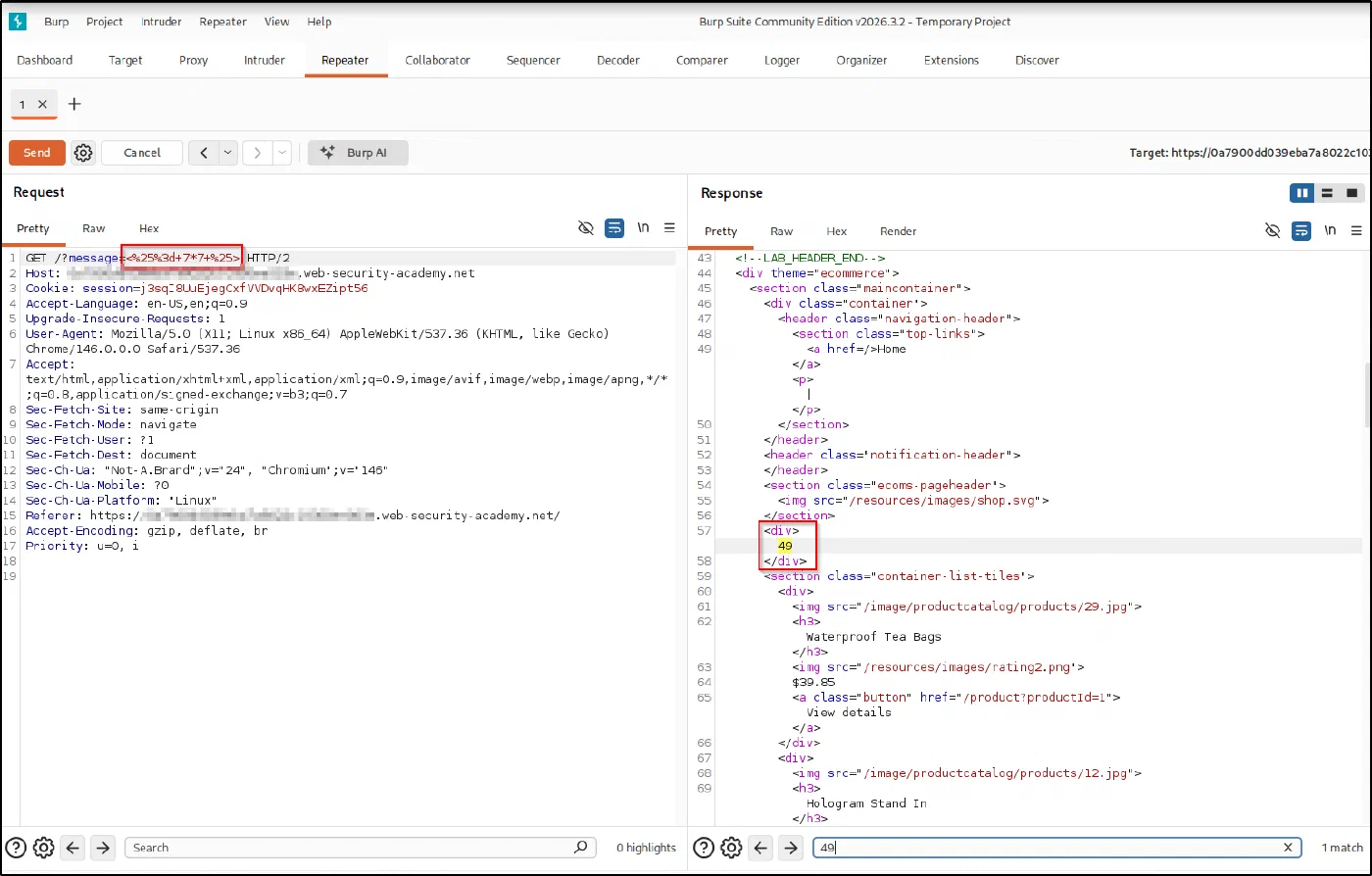Open Request search help icon
This screenshot has height=876, width=1372.
17,848
